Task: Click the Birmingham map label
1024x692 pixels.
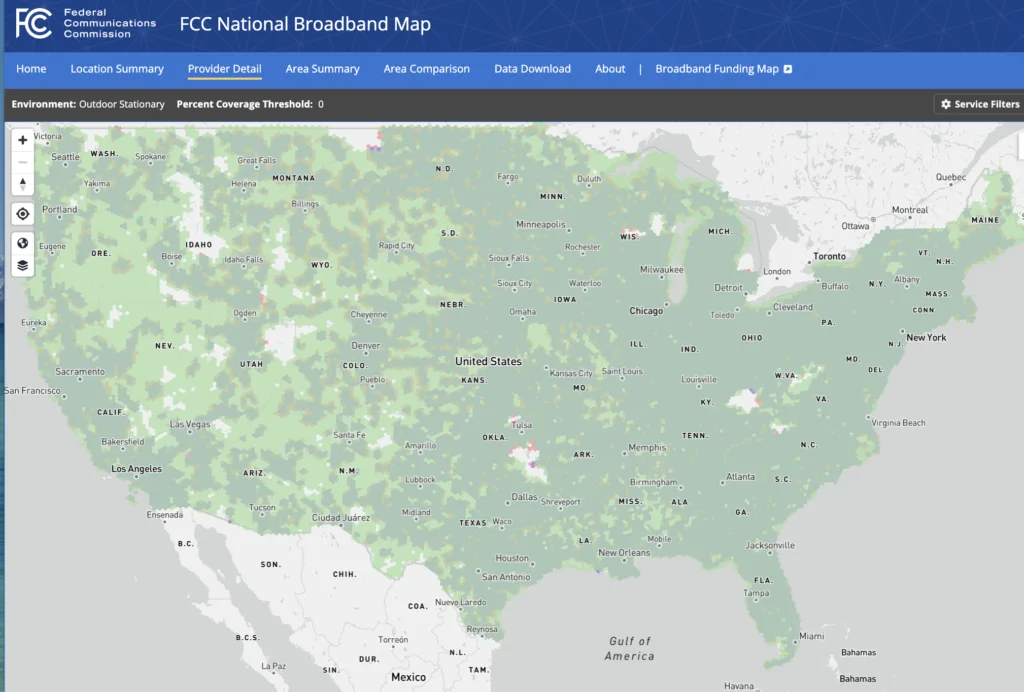Action: (x=654, y=482)
